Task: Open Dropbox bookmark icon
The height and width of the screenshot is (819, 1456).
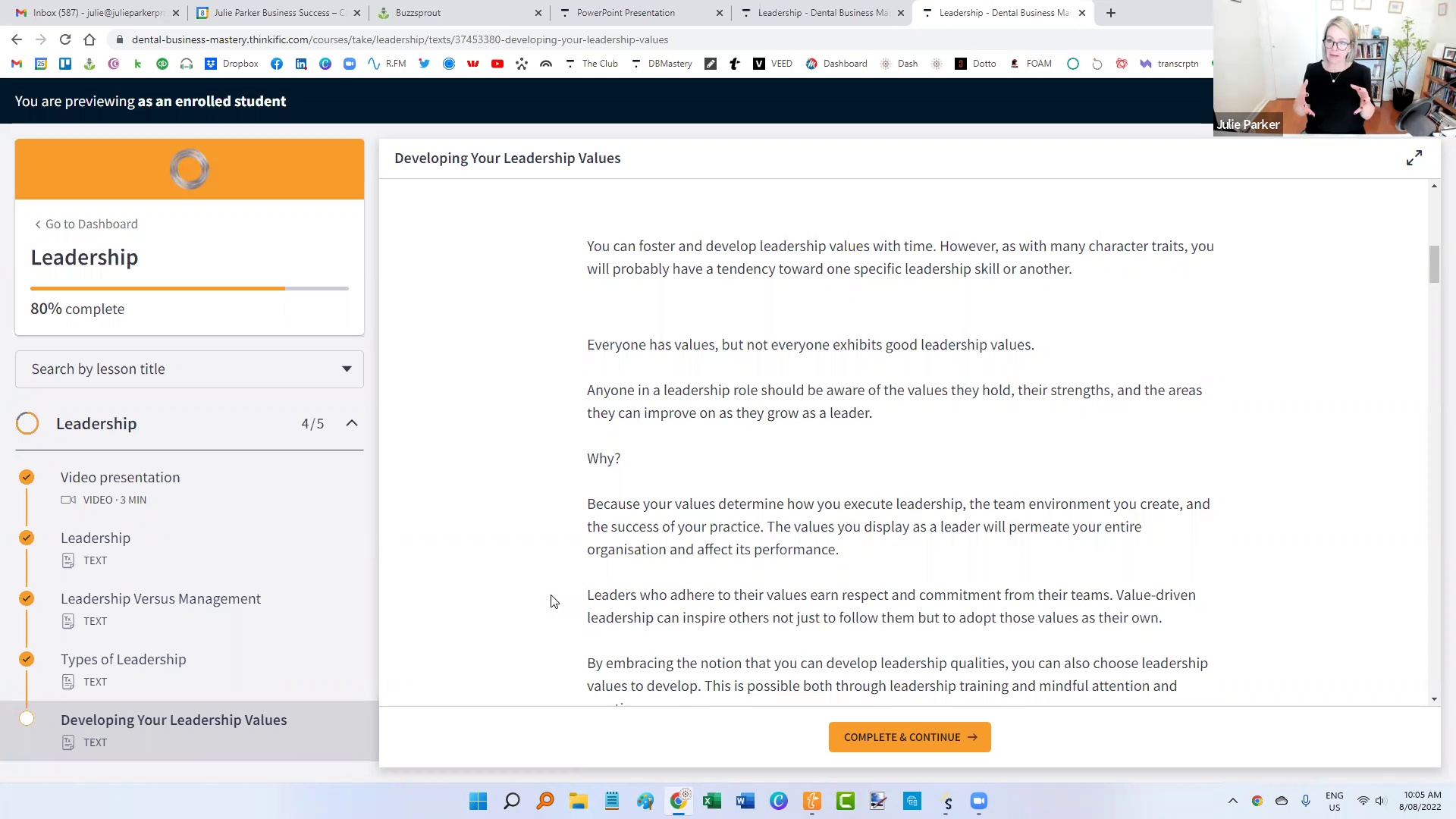Action: click(211, 64)
